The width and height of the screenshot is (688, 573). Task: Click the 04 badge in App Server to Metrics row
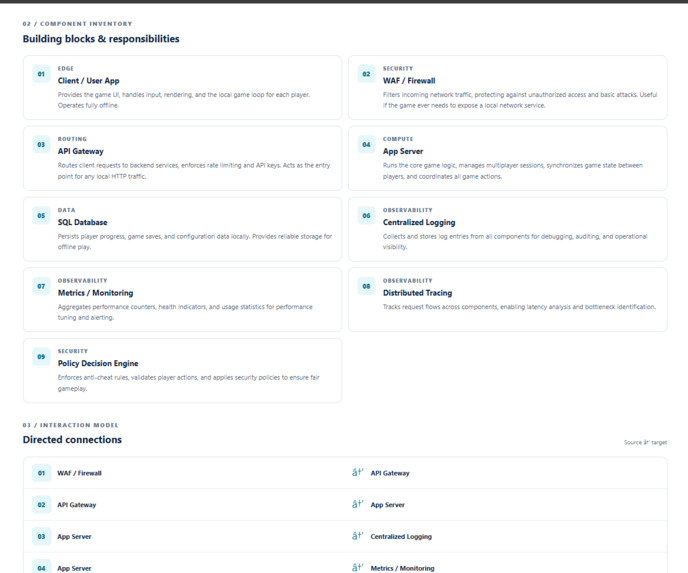click(41, 568)
